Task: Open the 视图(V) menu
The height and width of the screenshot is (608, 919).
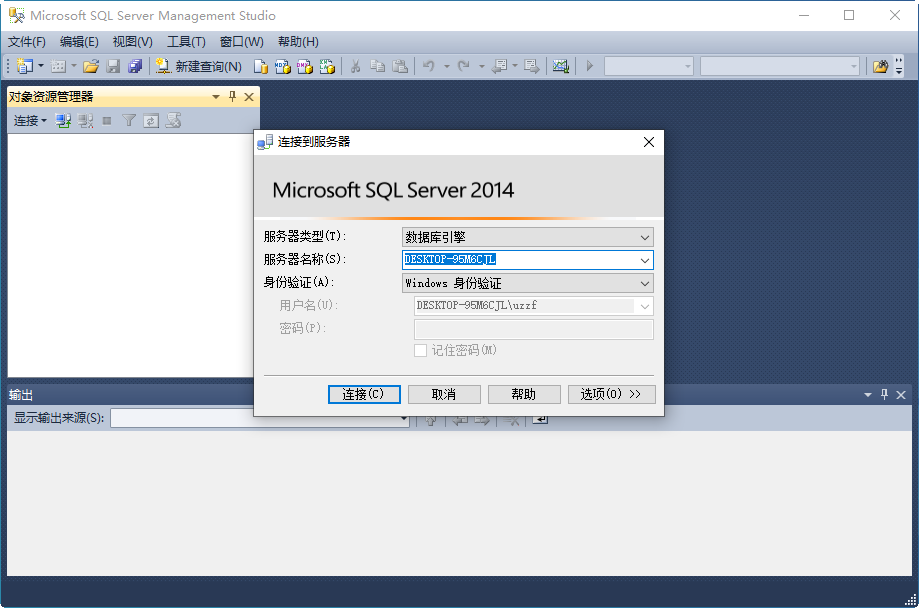Action: 132,42
